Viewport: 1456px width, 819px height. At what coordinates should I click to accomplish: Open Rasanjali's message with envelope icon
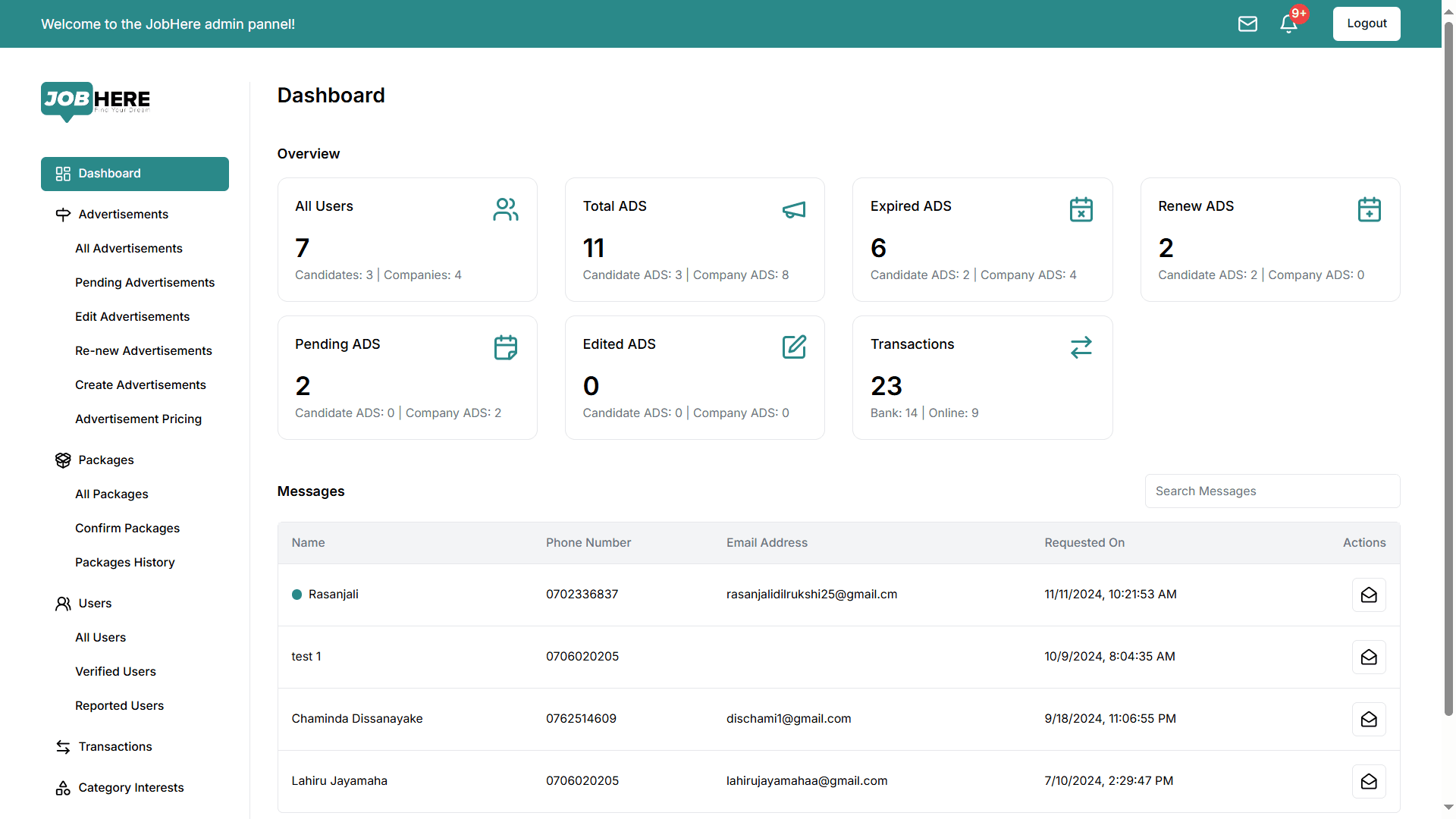pyautogui.click(x=1368, y=595)
